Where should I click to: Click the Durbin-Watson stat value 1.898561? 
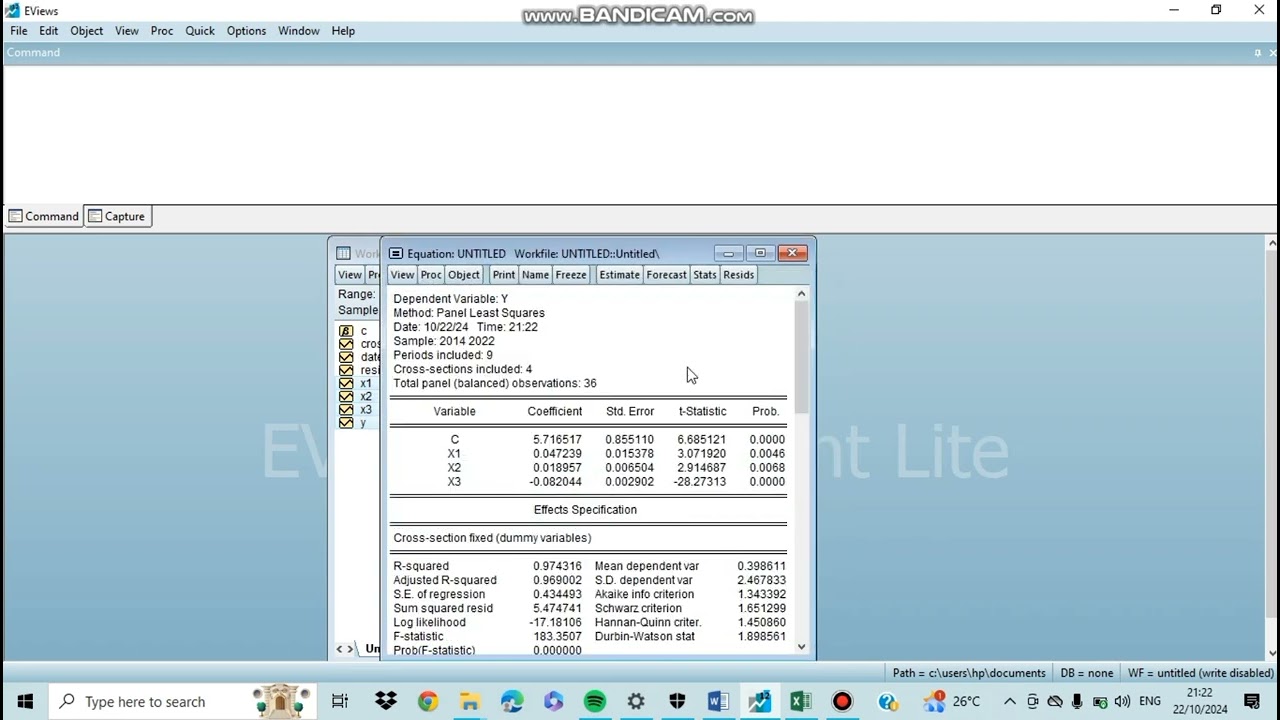click(x=761, y=636)
